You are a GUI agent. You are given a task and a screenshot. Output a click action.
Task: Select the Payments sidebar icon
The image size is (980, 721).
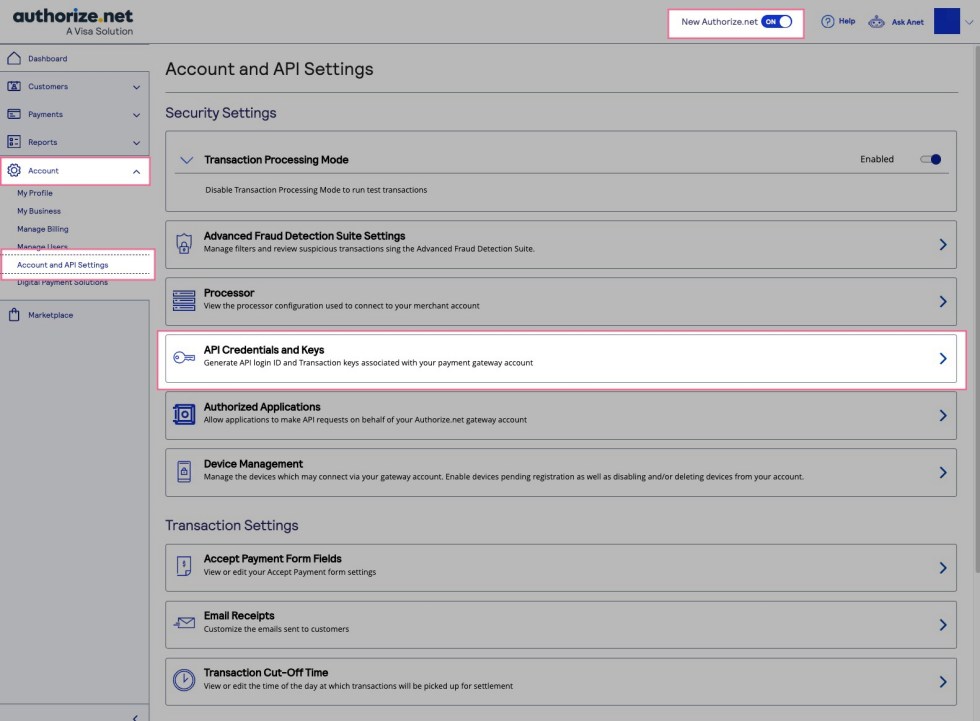[13, 114]
